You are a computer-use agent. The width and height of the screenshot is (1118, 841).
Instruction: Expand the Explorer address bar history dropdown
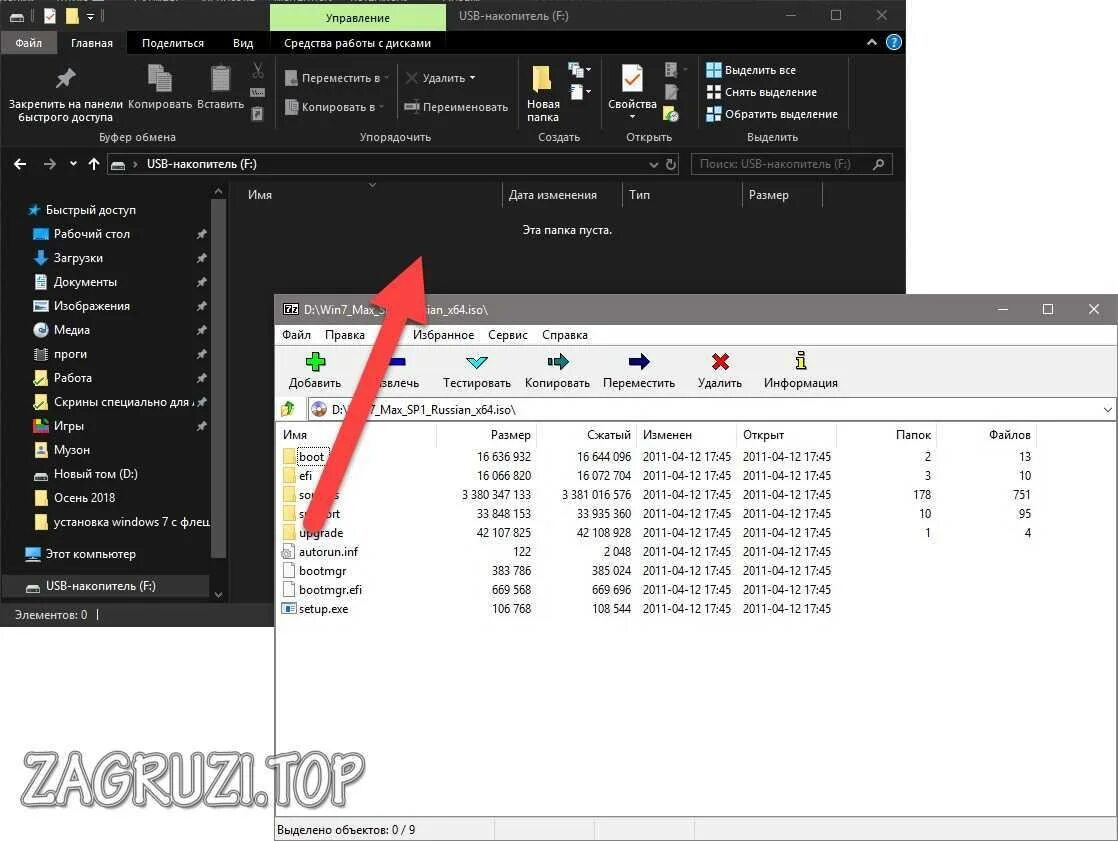(653, 165)
